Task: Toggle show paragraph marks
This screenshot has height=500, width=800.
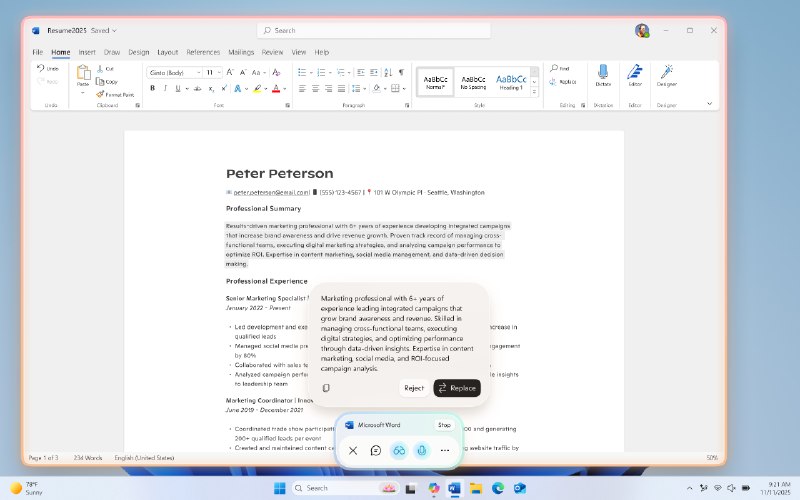Action: coord(402,72)
